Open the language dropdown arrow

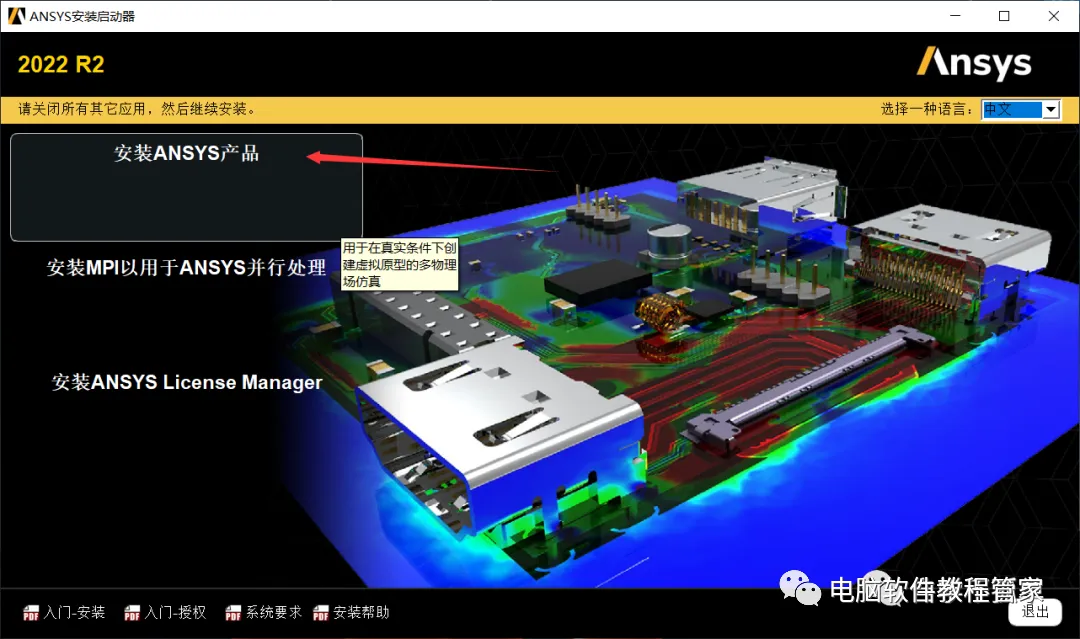1050,109
